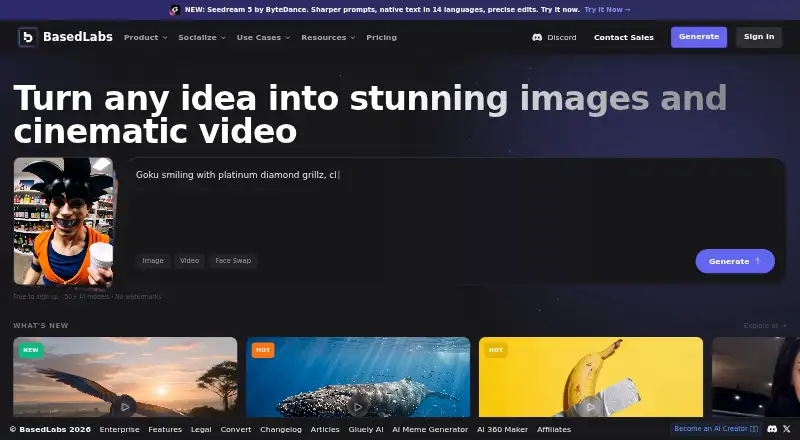Open the Discord link in the header
The image size is (800, 440).
pyautogui.click(x=554, y=37)
